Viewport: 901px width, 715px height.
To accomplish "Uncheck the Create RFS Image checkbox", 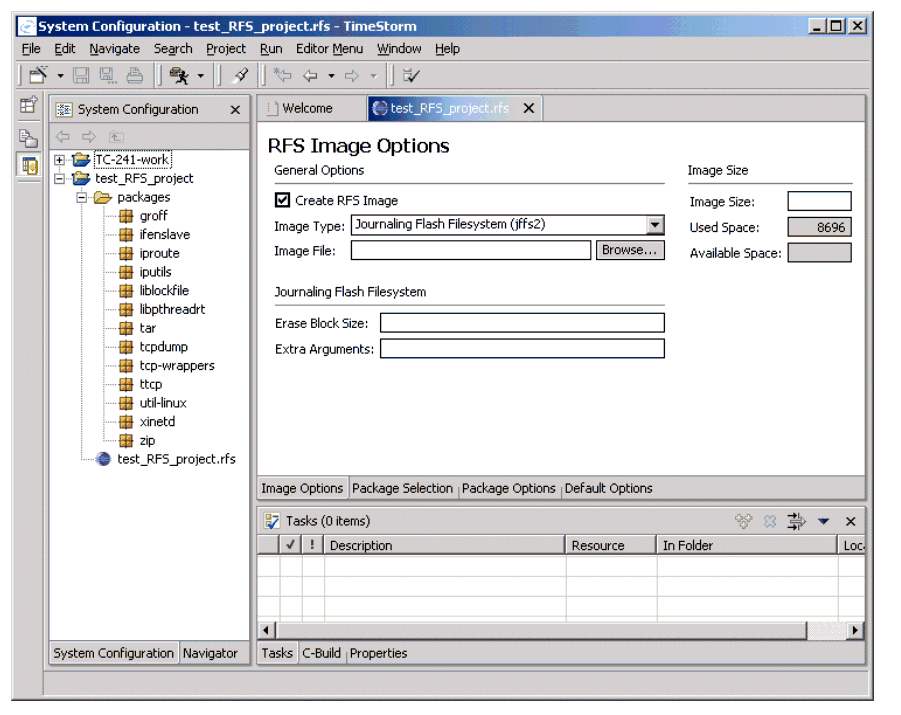I will (283, 201).
